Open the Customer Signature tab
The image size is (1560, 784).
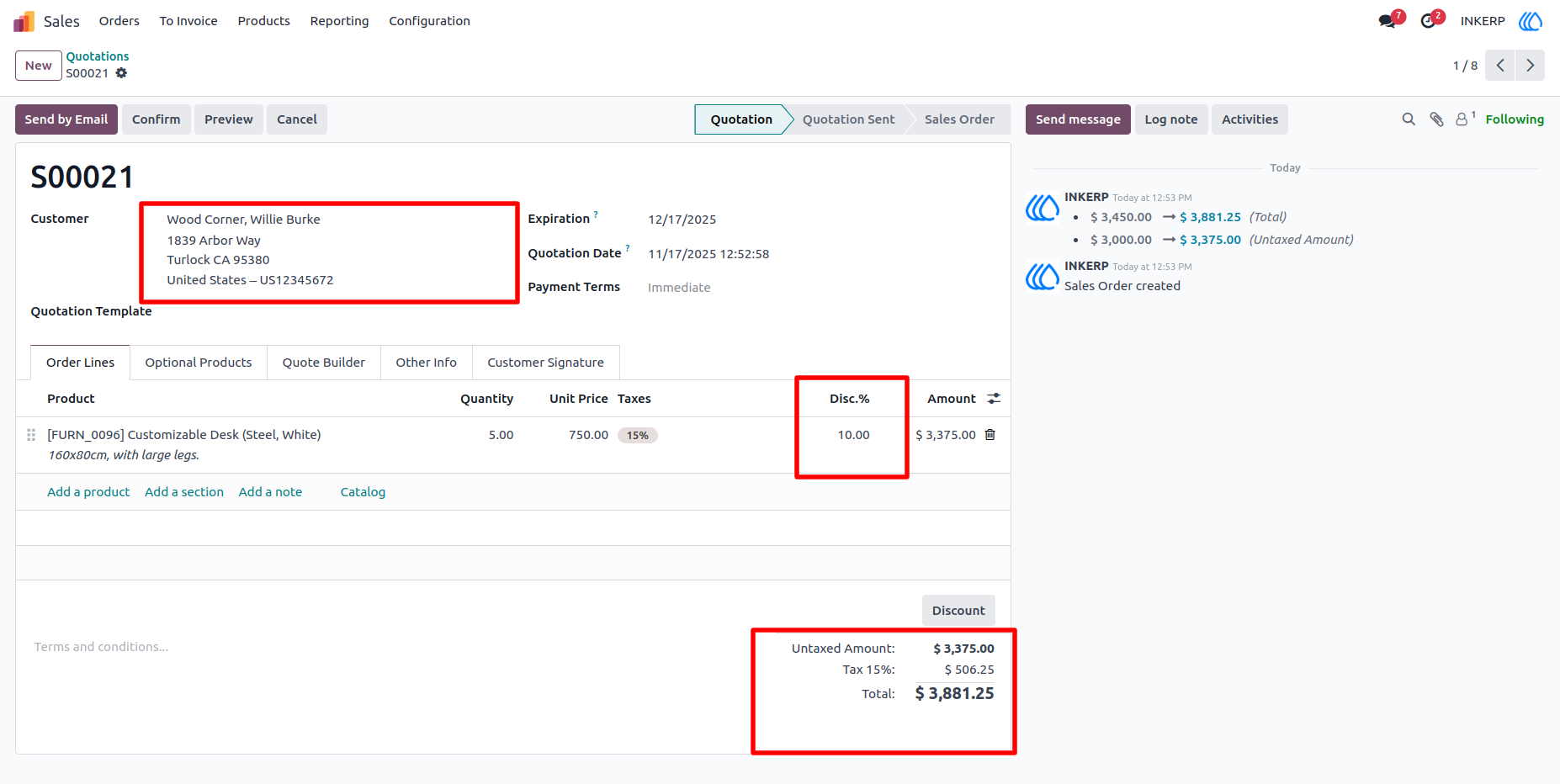pyautogui.click(x=545, y=363)
